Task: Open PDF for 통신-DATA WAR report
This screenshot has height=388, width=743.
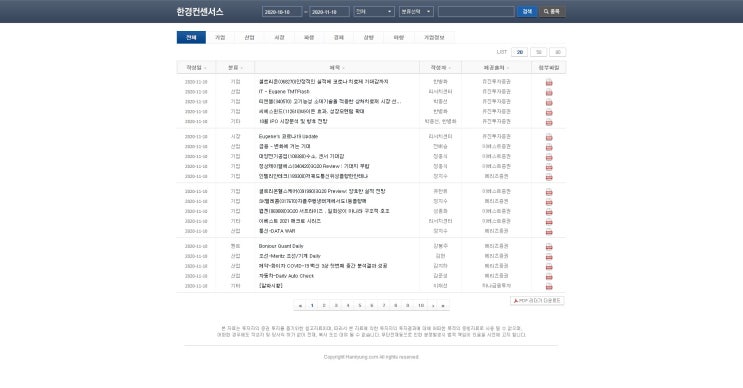Action: [549, 231]
